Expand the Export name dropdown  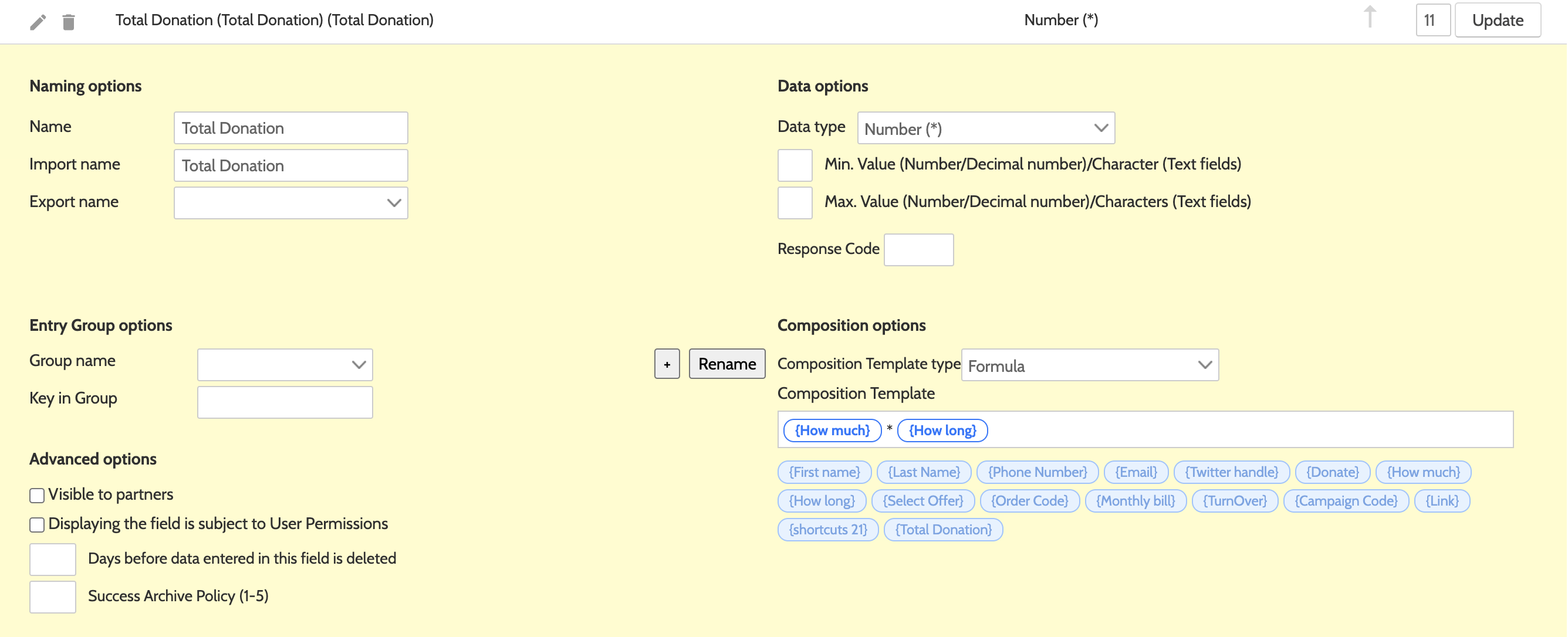[x=290, y=203]
